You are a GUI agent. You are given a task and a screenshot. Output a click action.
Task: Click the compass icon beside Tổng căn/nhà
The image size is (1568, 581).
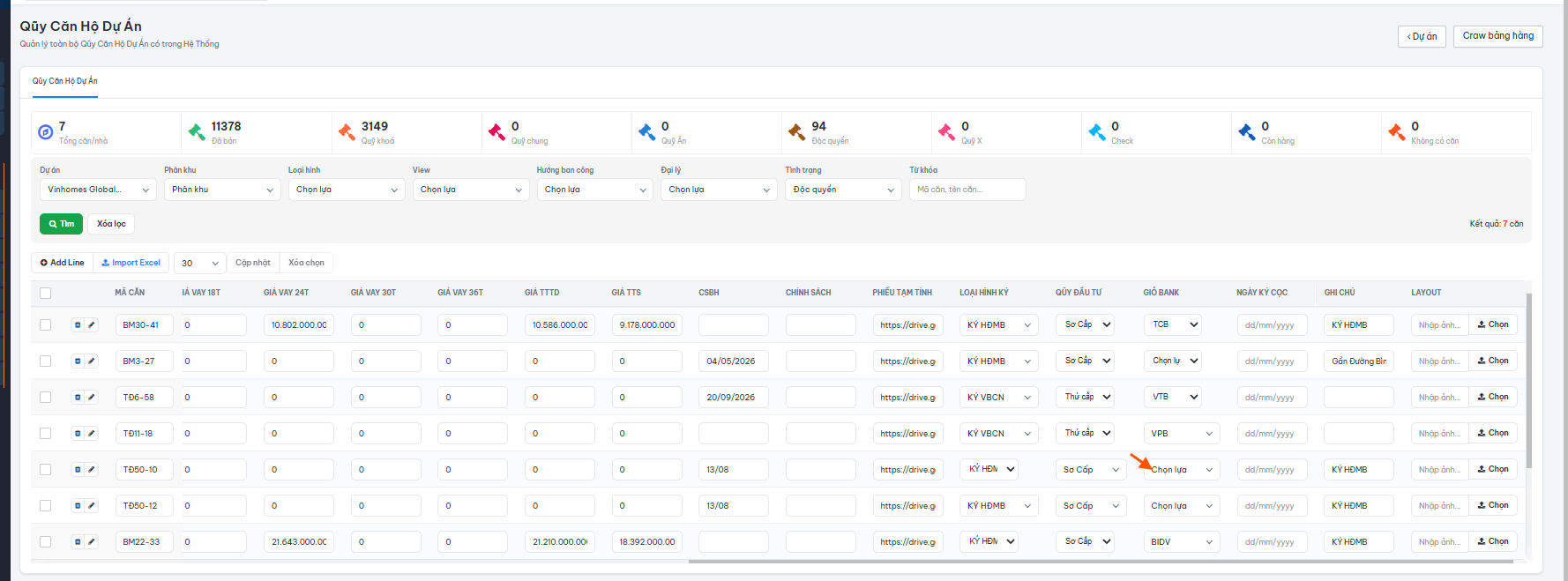point(46,132)
